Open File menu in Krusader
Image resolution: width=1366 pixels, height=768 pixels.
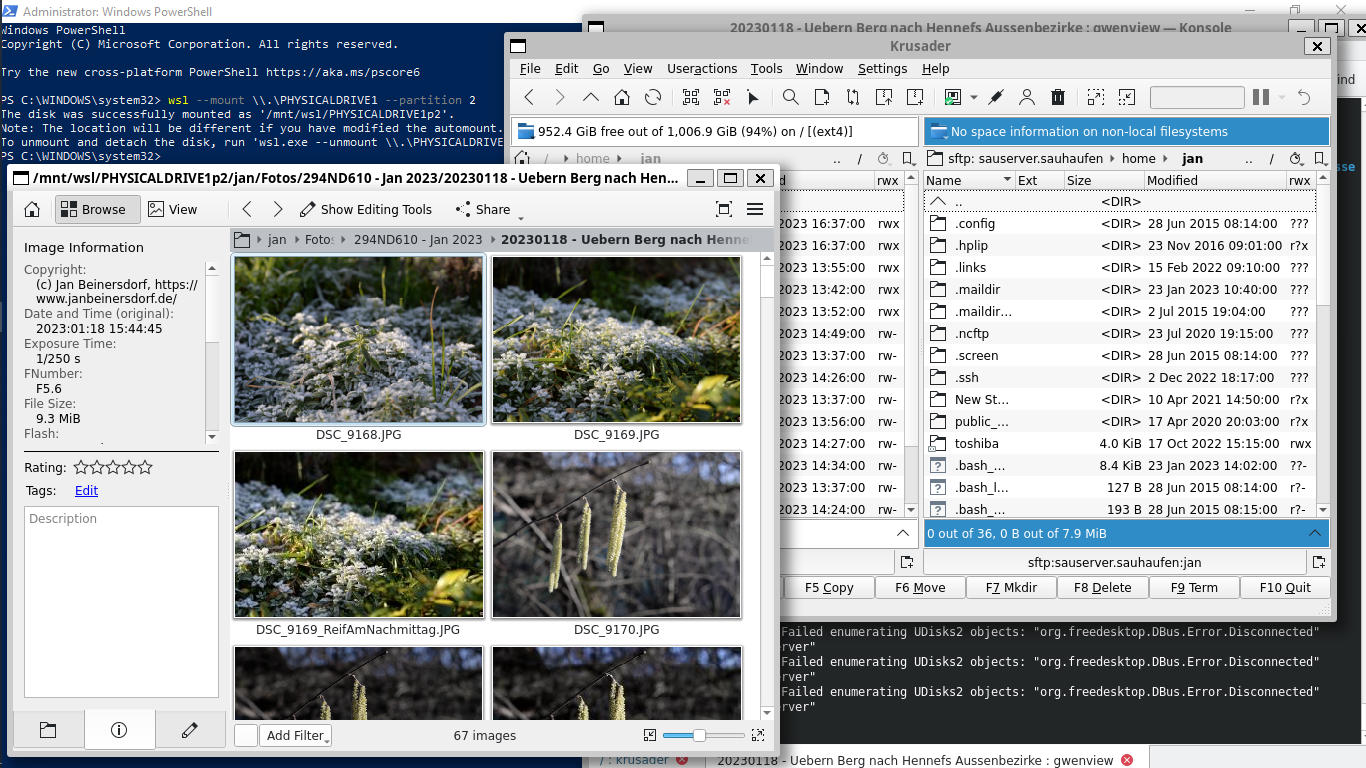(530, 68)
